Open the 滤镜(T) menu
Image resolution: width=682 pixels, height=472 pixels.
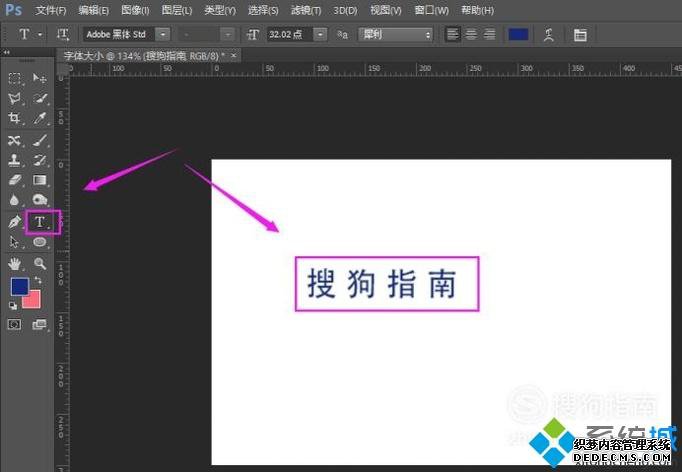306,10
